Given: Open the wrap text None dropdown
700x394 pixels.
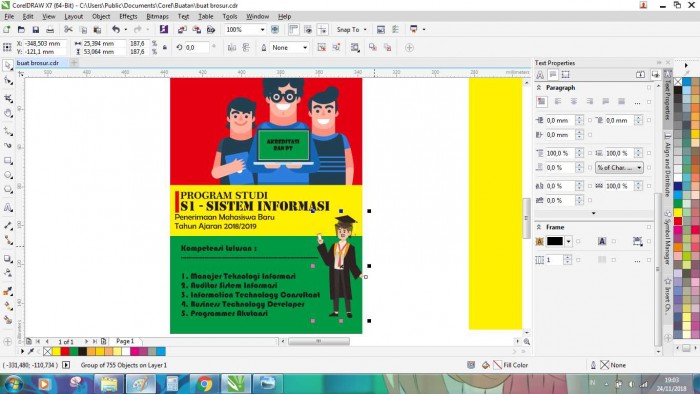Looking at the screenshot, I should point(305,47).
